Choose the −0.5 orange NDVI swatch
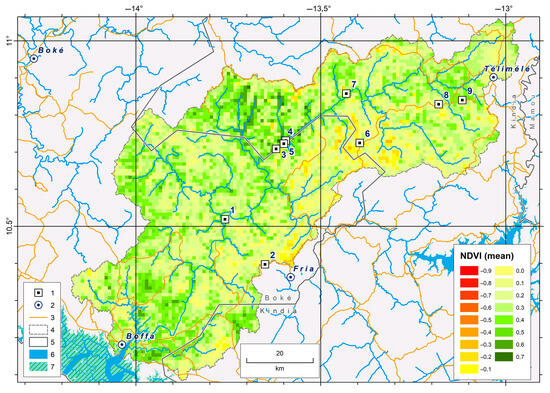Screen dimensions: 550x393 [x=469, y=320]
